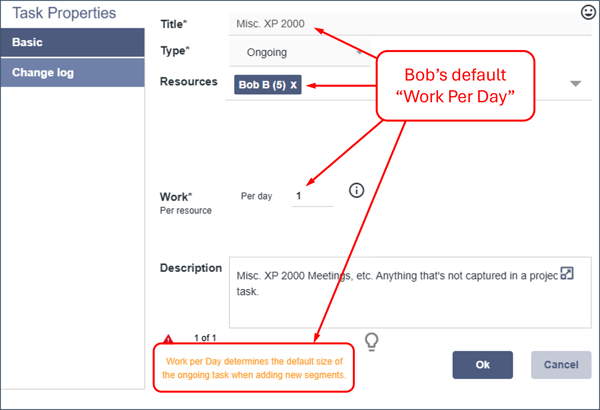This screenshot has height=410, width=600.
Task: Click the red warning triangle icon
Action: 168,339
